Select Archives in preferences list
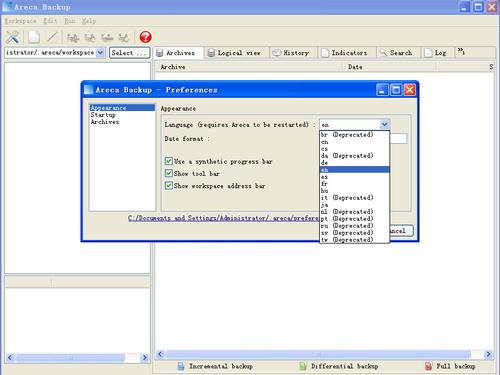The image size is (500, 375). [x=122, y=122]
